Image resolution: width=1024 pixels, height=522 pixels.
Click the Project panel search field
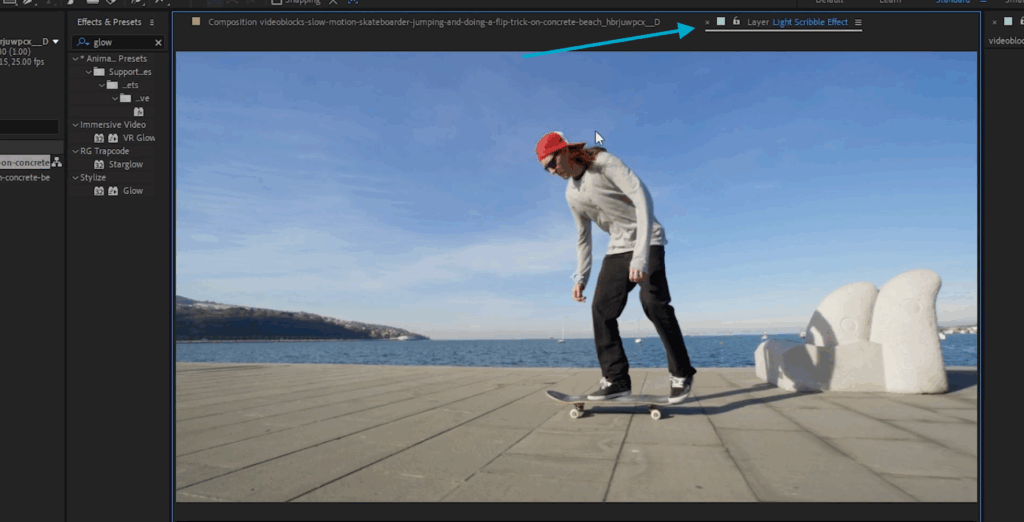[29, 127]
